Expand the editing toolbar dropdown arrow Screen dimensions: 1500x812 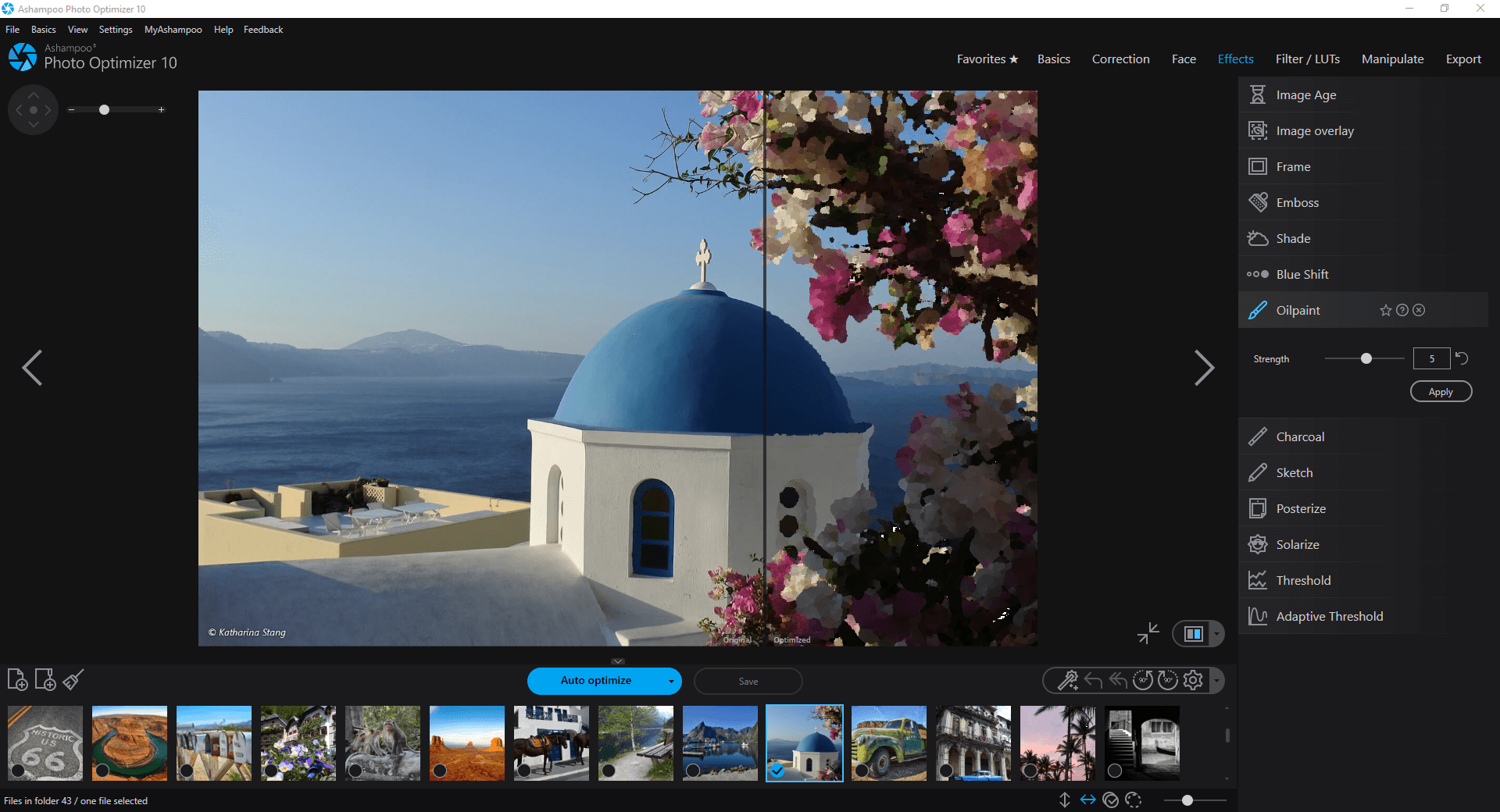pos(1216,681)
